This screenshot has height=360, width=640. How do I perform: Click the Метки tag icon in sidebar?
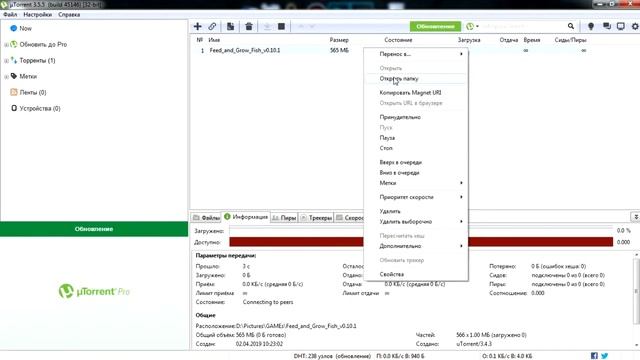pos(13,76)
